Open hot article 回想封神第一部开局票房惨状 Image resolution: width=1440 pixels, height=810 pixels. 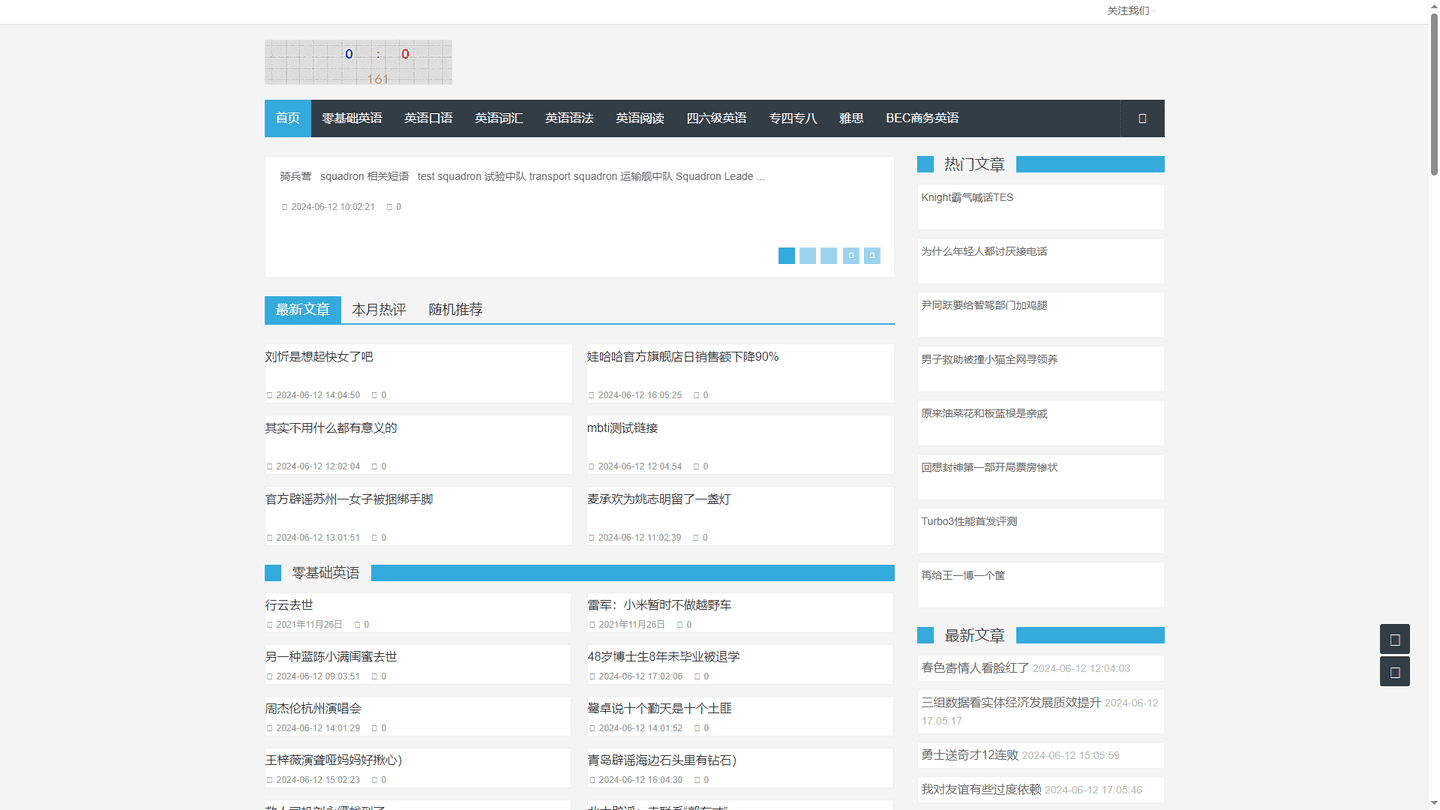[989, 468]
